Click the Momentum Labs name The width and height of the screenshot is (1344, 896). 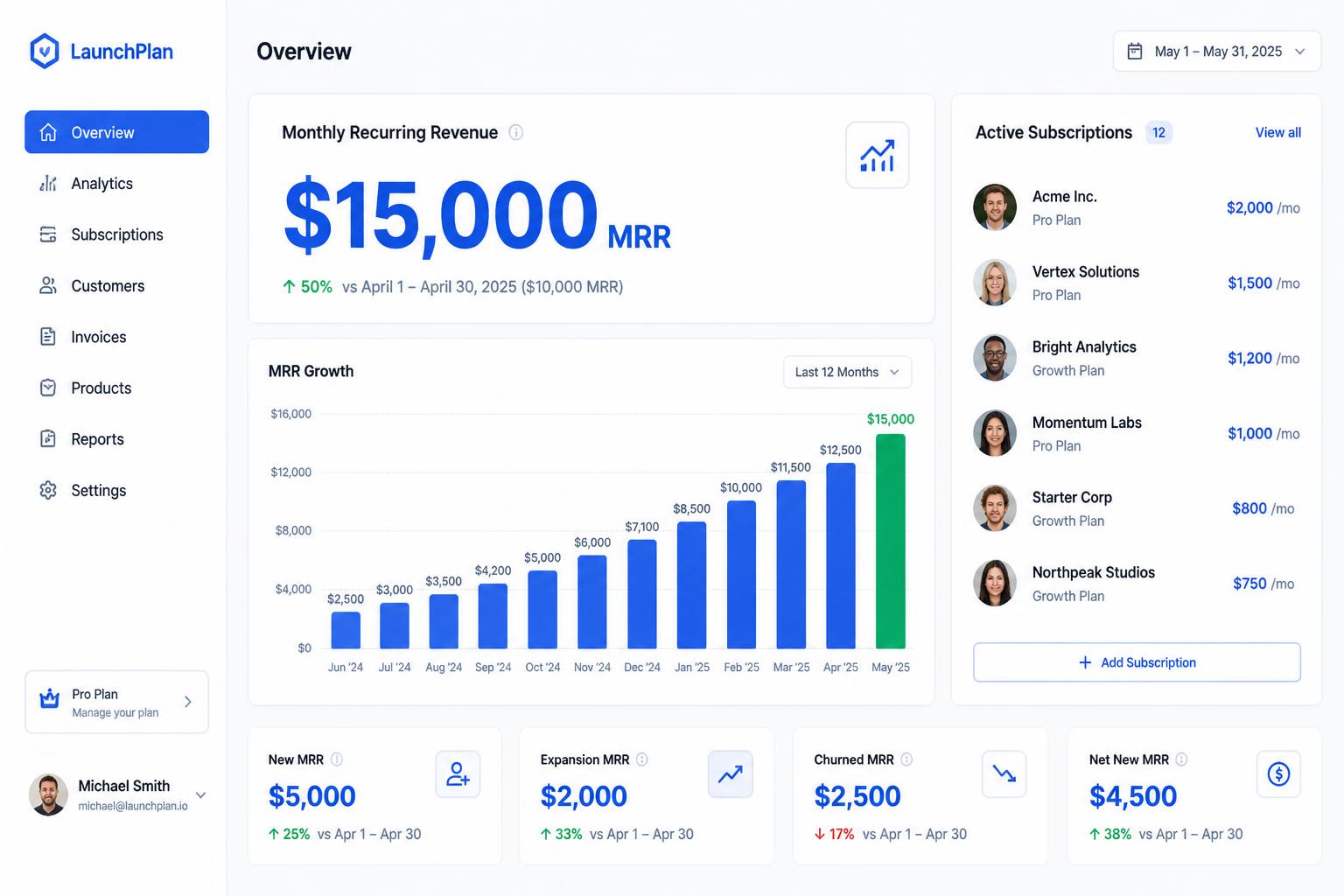[1087, 423]
